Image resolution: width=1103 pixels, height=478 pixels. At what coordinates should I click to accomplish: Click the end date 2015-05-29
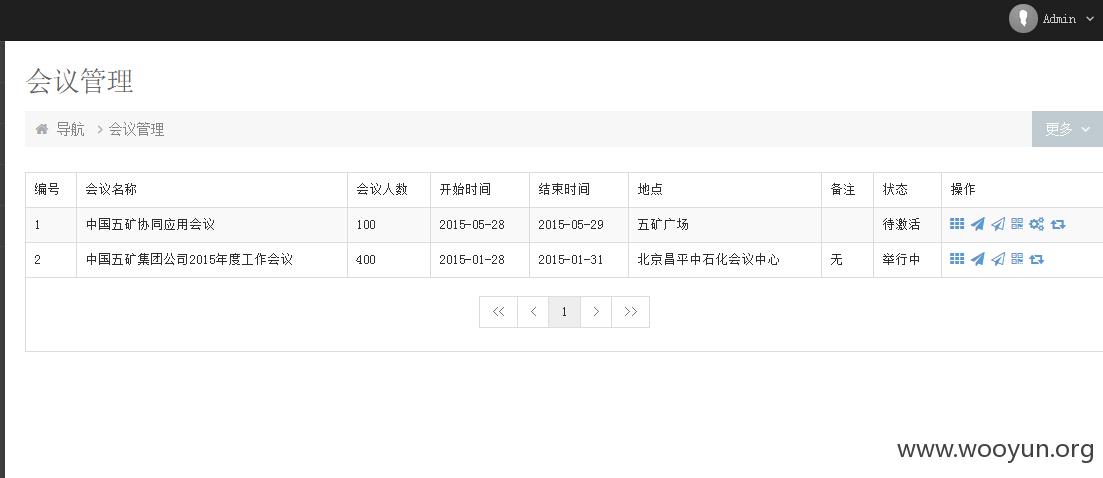(x=570, y=225)
